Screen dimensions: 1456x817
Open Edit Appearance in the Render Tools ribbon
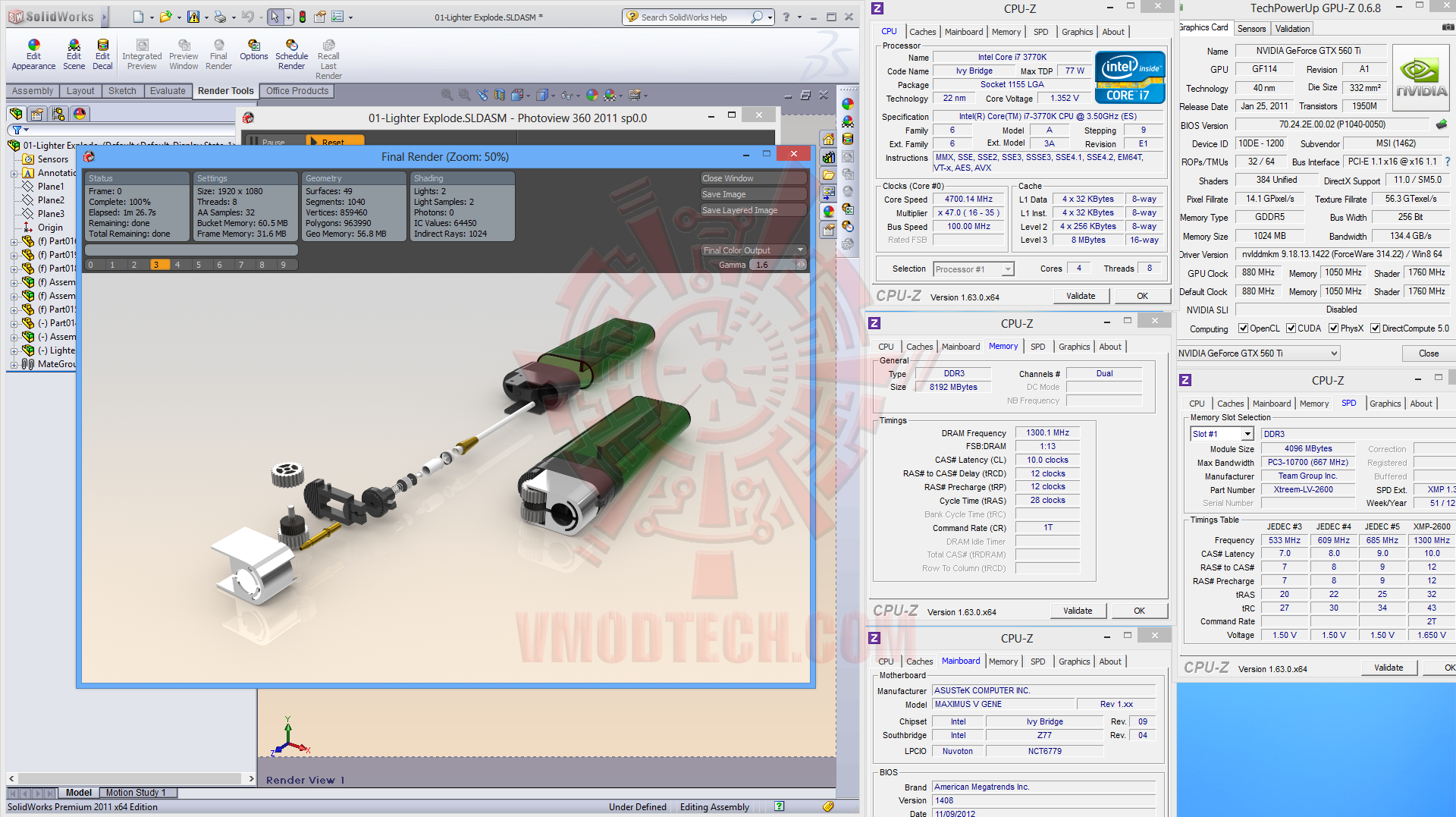click(x=33, y=55)
